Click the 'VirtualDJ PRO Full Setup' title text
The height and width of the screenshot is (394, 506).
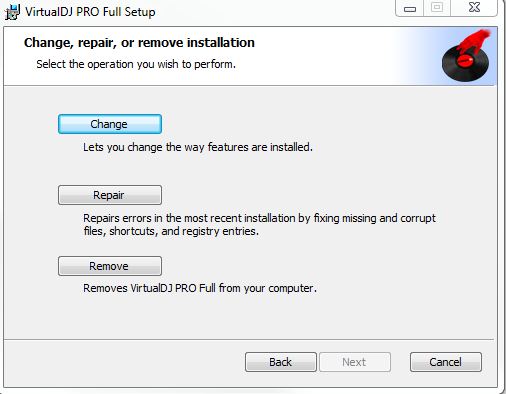pyautogui.click(x=90, y=12)
